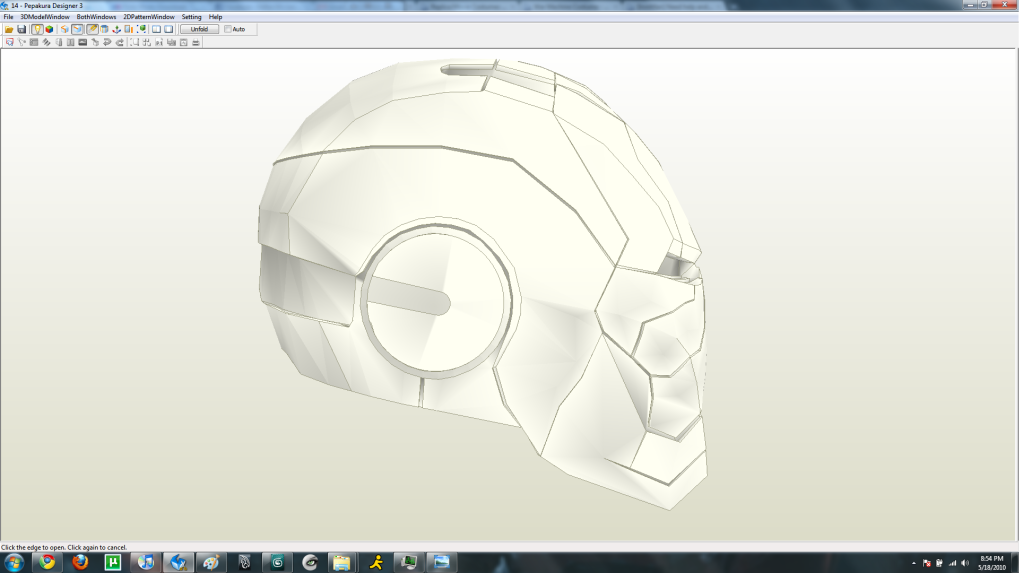Open the BothWindows menu

97,17
